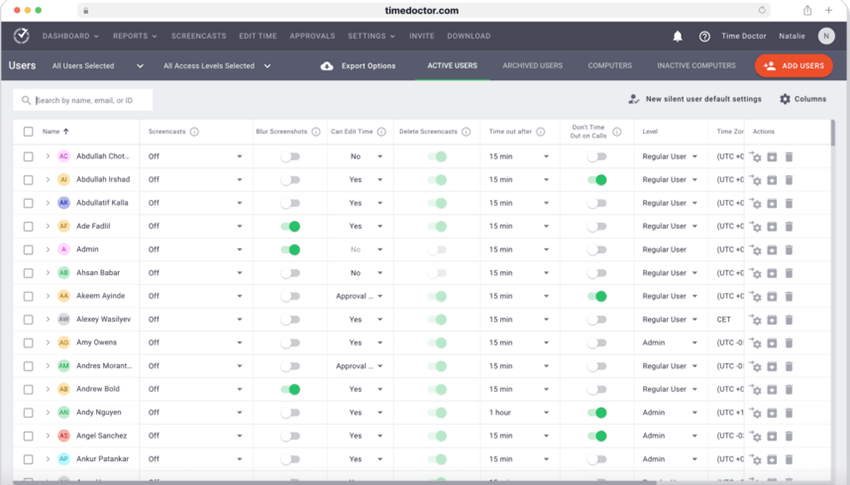Open Time out after dropdown for Andy Nguyen
The image size is (850, 485).
click(x=519, y=413)
